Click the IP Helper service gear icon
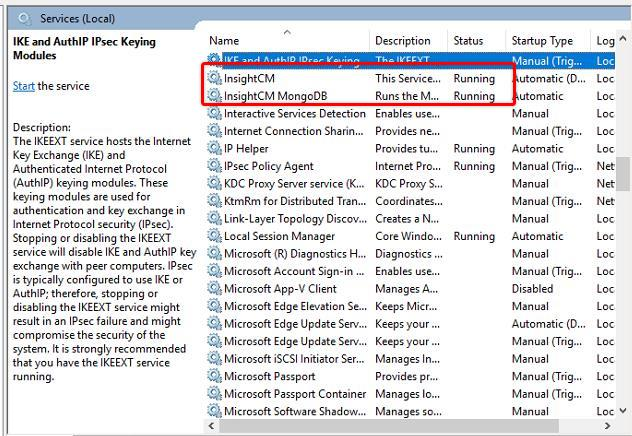 214,149
